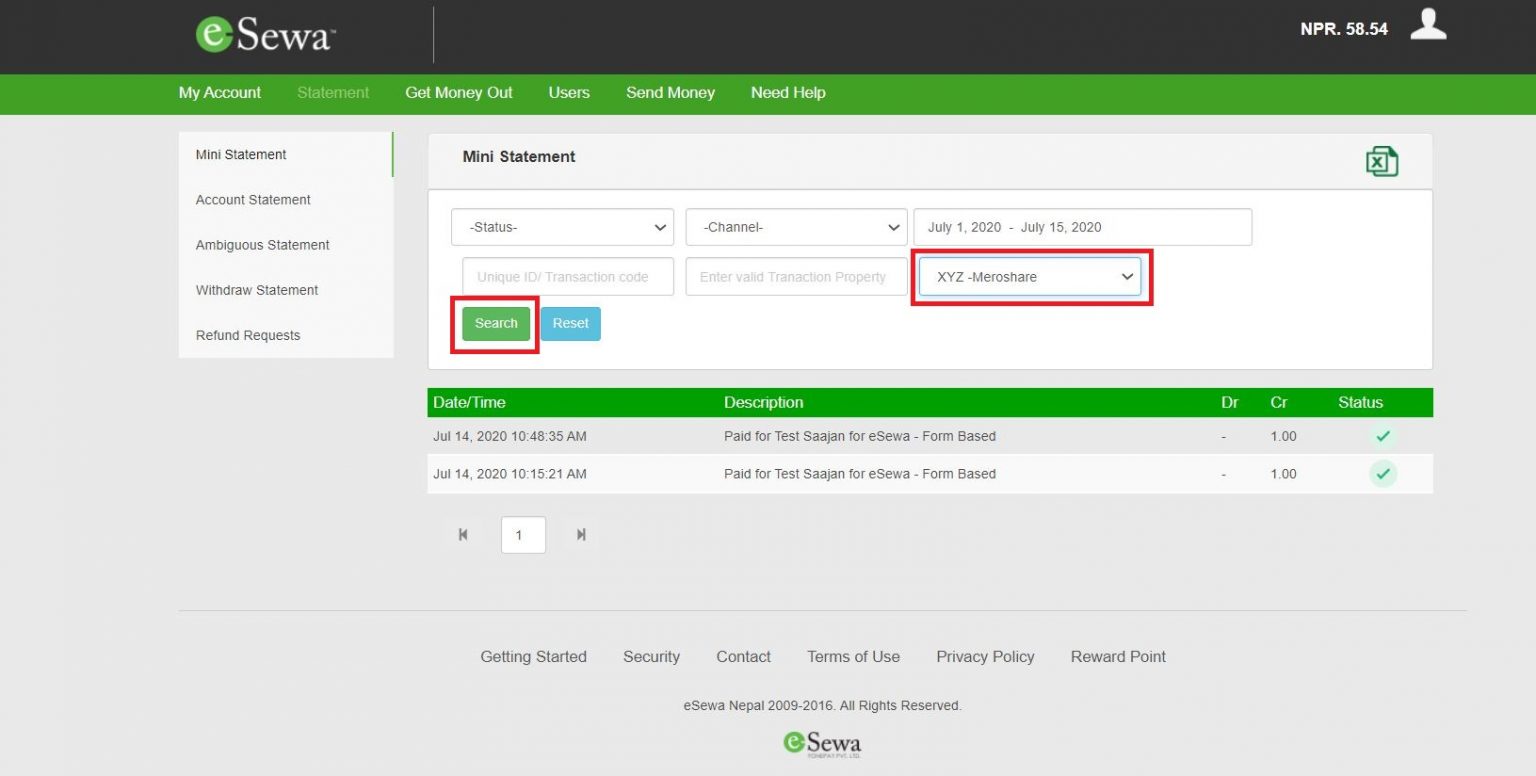Jump to first page using the pagination arrow

tap(463, 535)
